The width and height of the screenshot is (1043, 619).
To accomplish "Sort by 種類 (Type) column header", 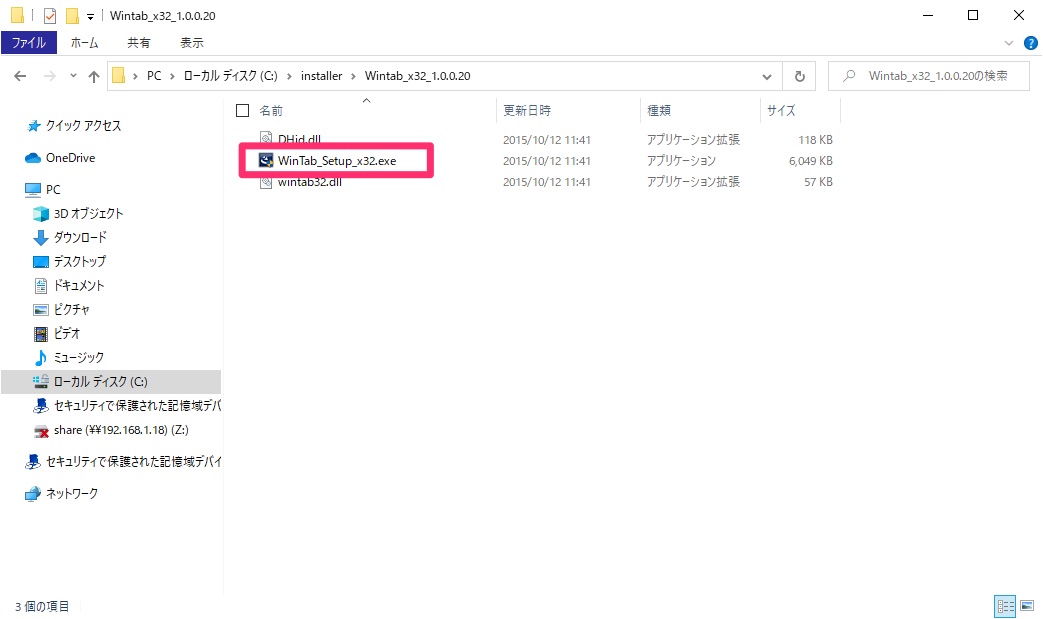I will (659, 110).
